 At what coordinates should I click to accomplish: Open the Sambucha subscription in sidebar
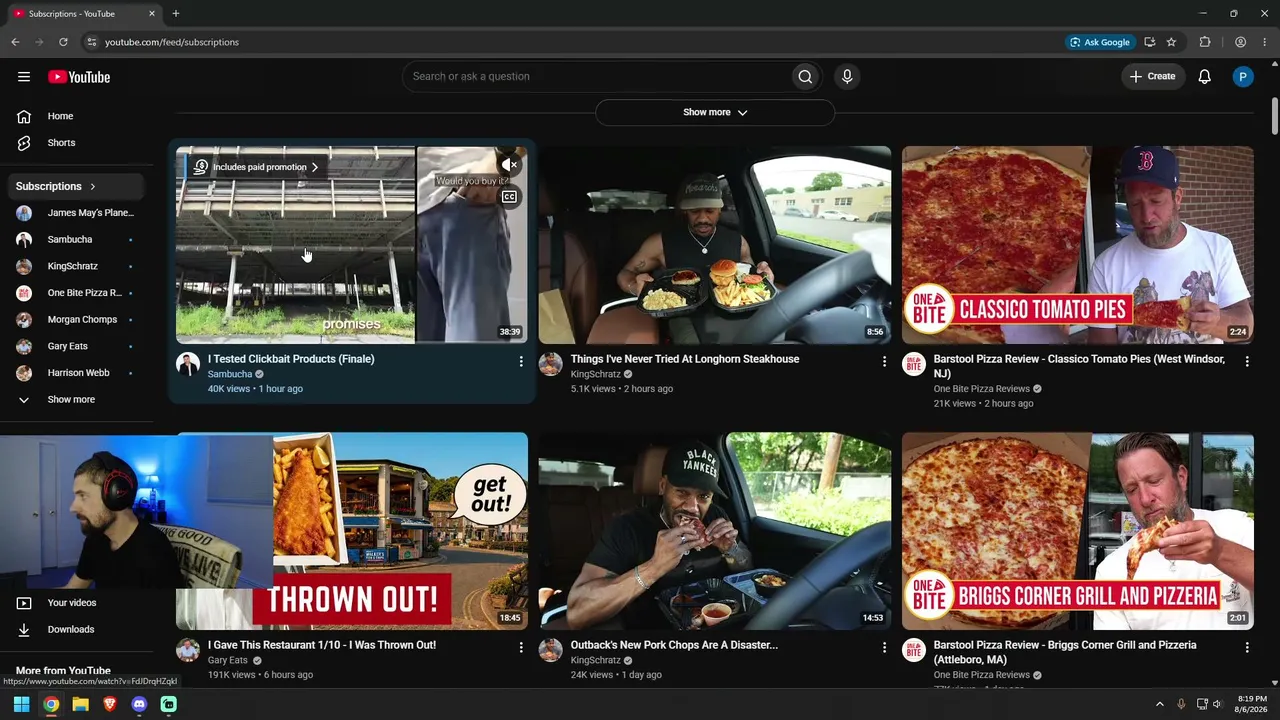point(77,240)
